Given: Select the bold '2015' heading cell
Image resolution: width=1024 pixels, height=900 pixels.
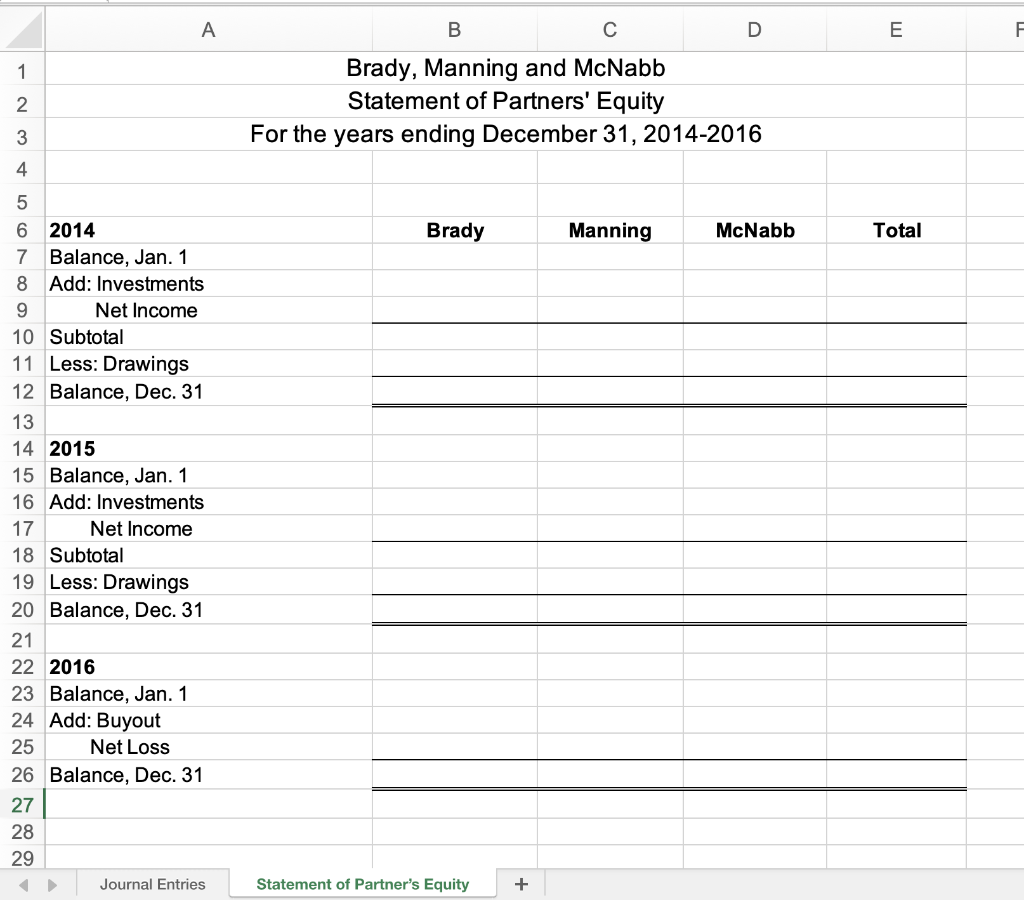Looking at the screenshot, I should [x=208, y=448].
